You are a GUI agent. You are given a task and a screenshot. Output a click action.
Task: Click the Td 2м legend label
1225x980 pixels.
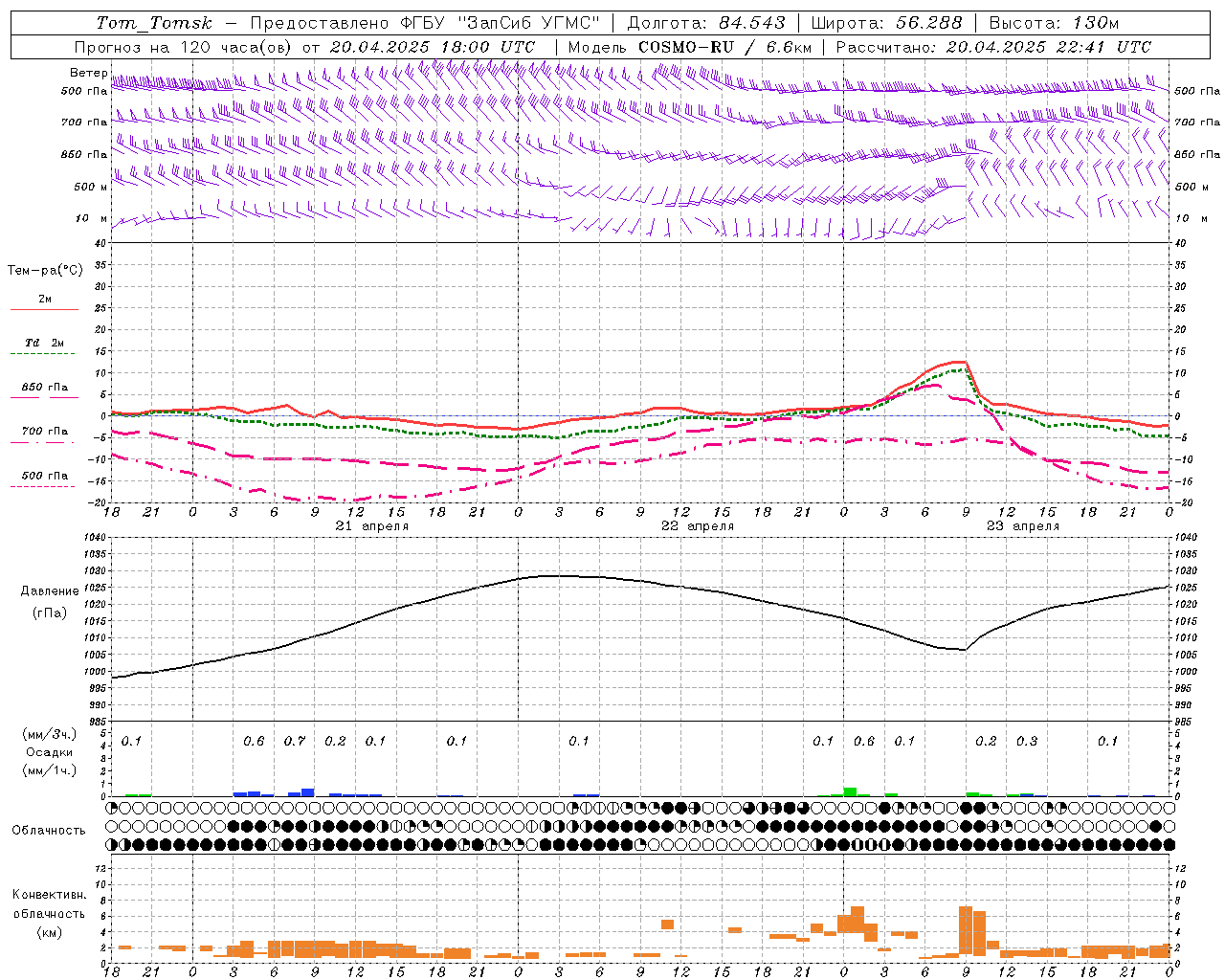point(44,343)
